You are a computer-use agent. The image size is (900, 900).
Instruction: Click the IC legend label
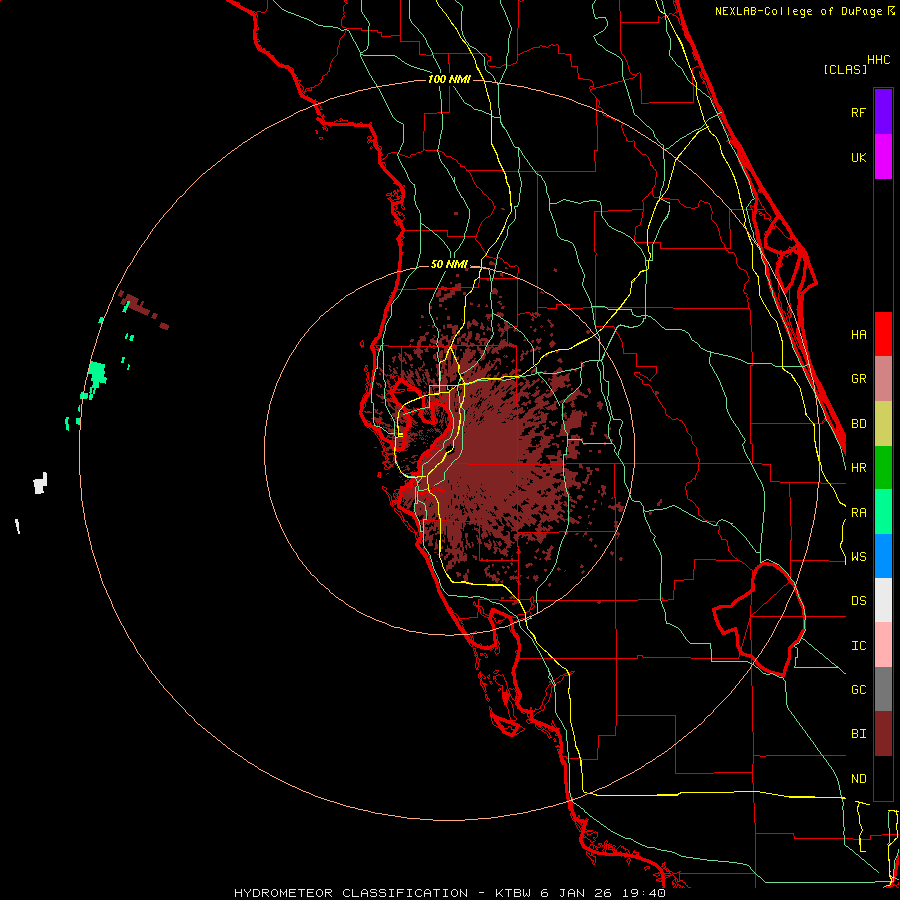click(x=858, y=646)
